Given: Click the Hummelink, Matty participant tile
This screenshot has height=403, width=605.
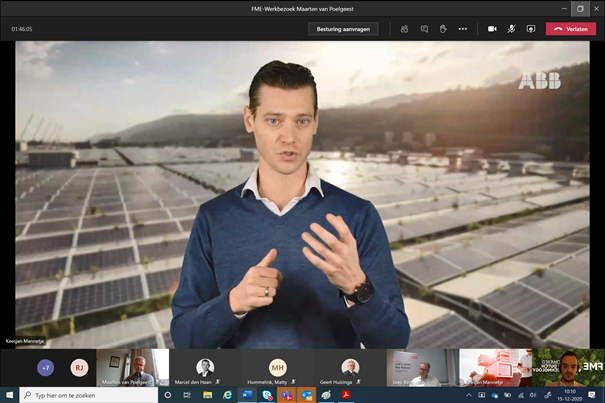Looking at the screenshot, I should click(x=277, y=368).
